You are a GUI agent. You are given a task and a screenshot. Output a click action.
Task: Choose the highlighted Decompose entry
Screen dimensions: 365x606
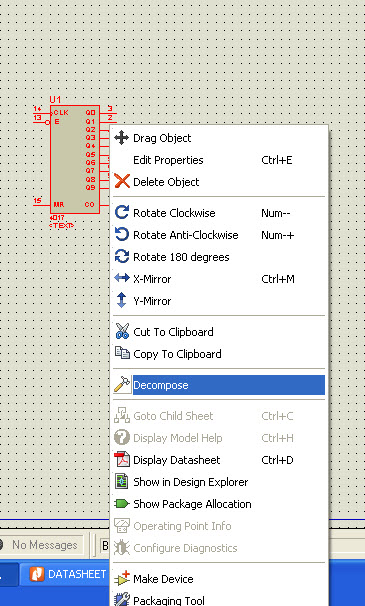219,385
